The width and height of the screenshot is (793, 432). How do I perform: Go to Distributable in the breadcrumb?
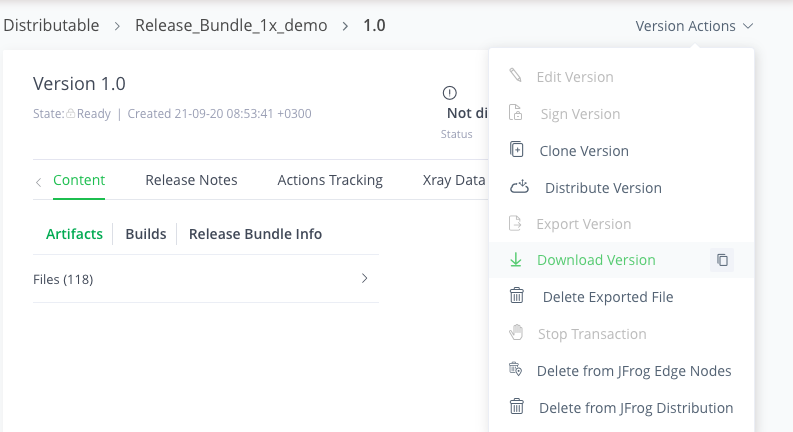51,25
